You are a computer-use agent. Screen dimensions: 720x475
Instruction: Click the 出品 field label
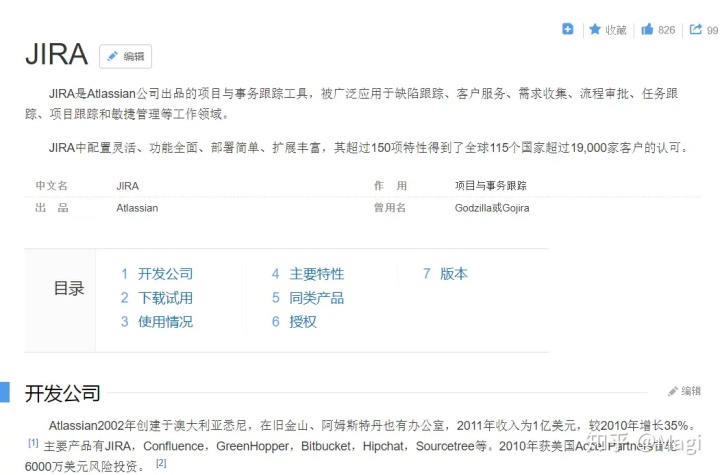[51, 208]
